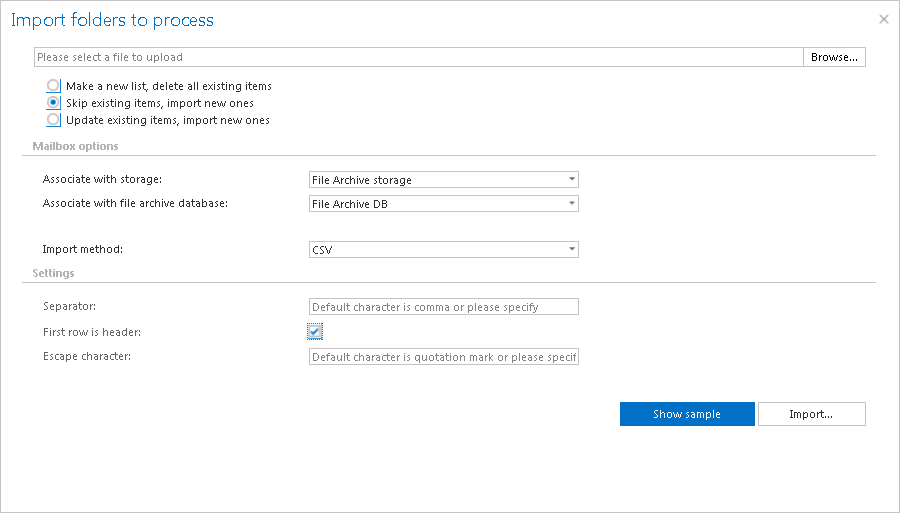Click the 'Settings' section heading
Viewport: 900px width, 513px height.
(53, 272)
